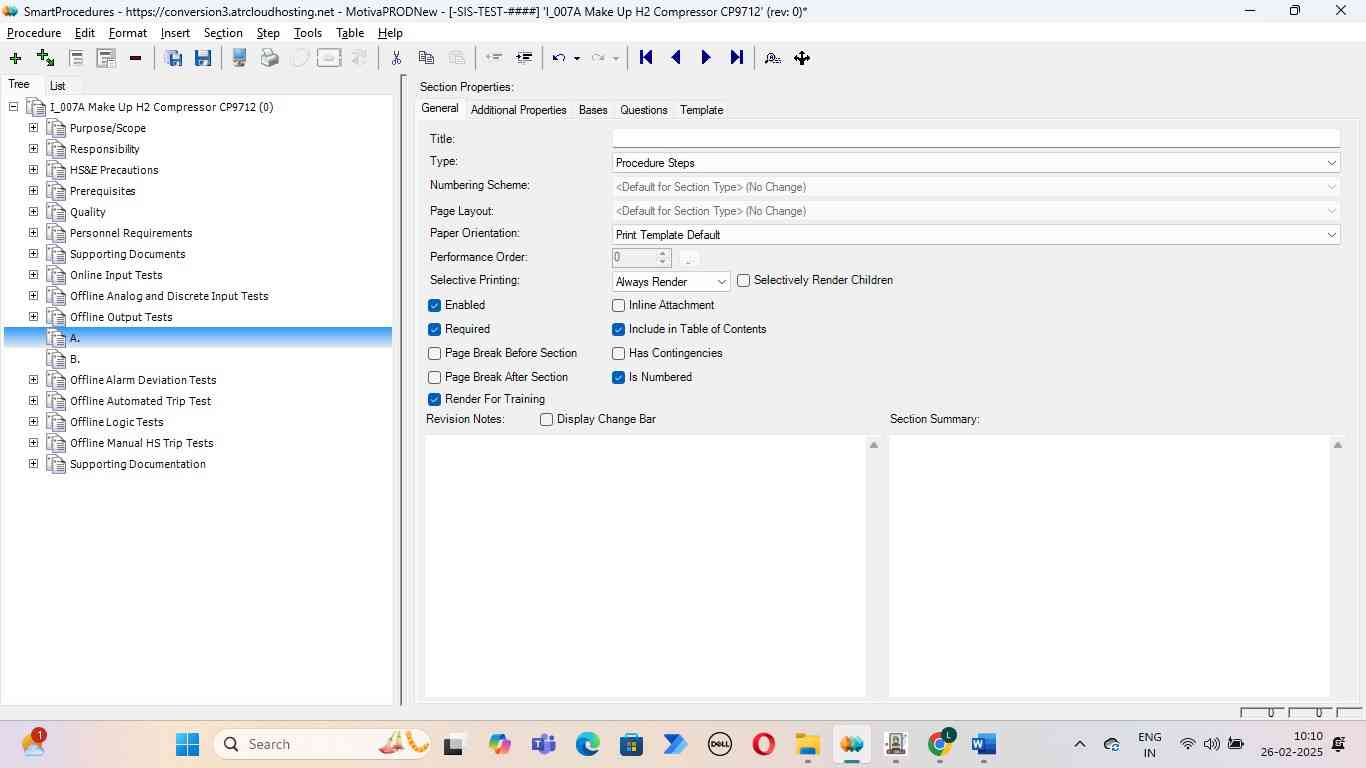Open the Selective Printing Always Render dropdown

[671, 282]
